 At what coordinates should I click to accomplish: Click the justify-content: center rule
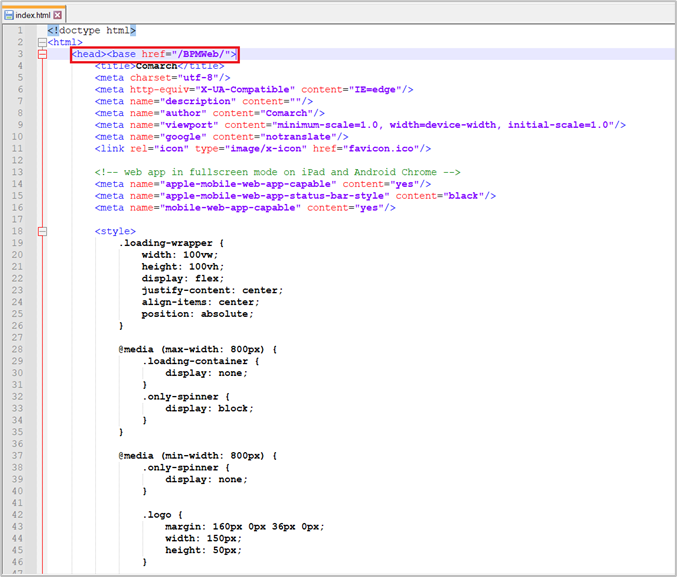point(212,290)
